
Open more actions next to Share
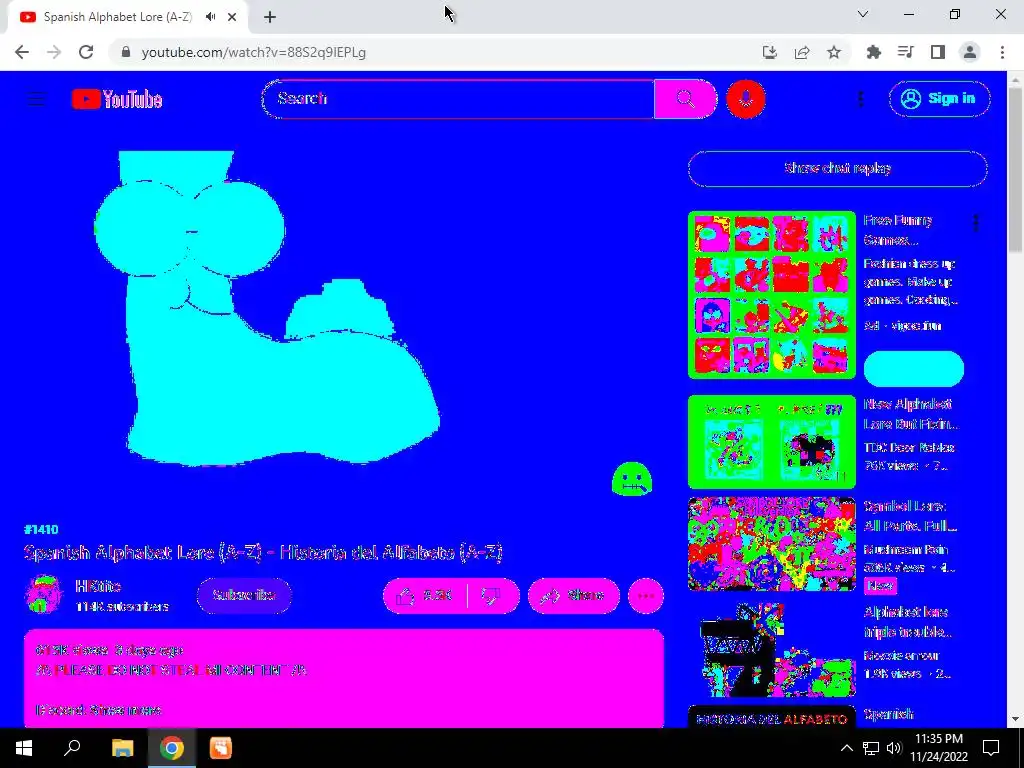(646, 596)
